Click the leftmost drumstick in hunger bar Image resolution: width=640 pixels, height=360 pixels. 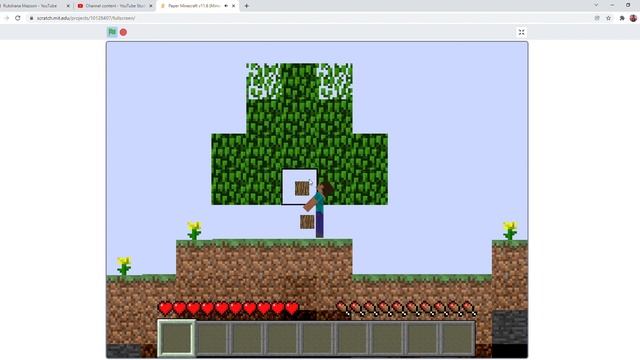(343, 309)
